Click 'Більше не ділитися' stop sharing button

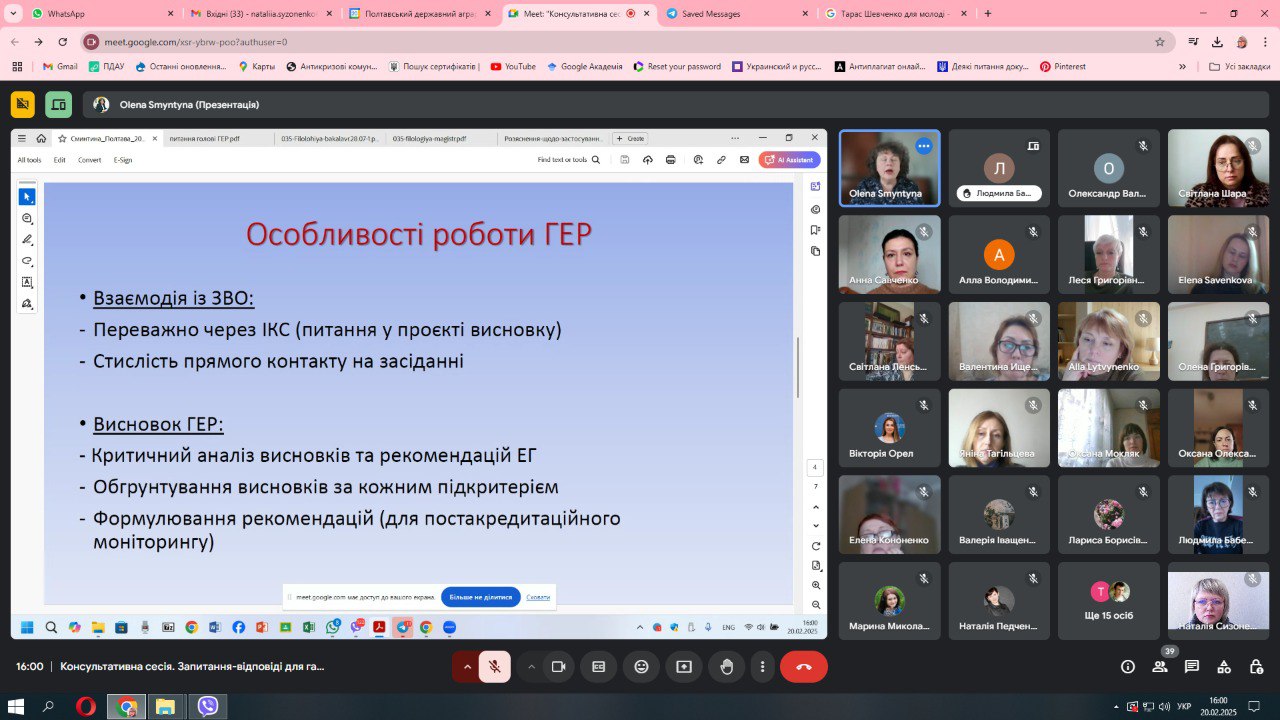(x=481, y=597)
